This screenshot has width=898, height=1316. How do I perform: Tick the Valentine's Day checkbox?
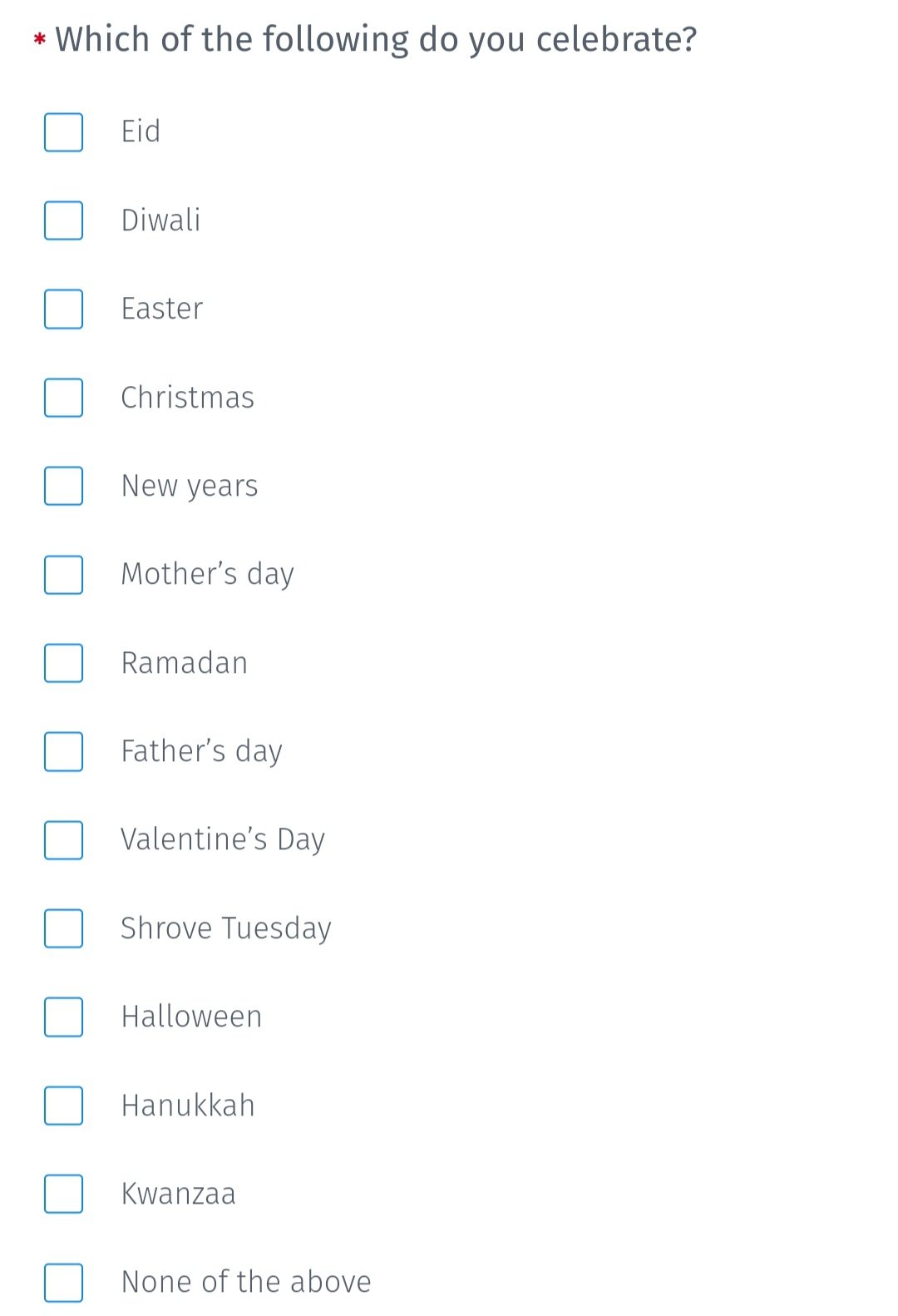(63, 840)
